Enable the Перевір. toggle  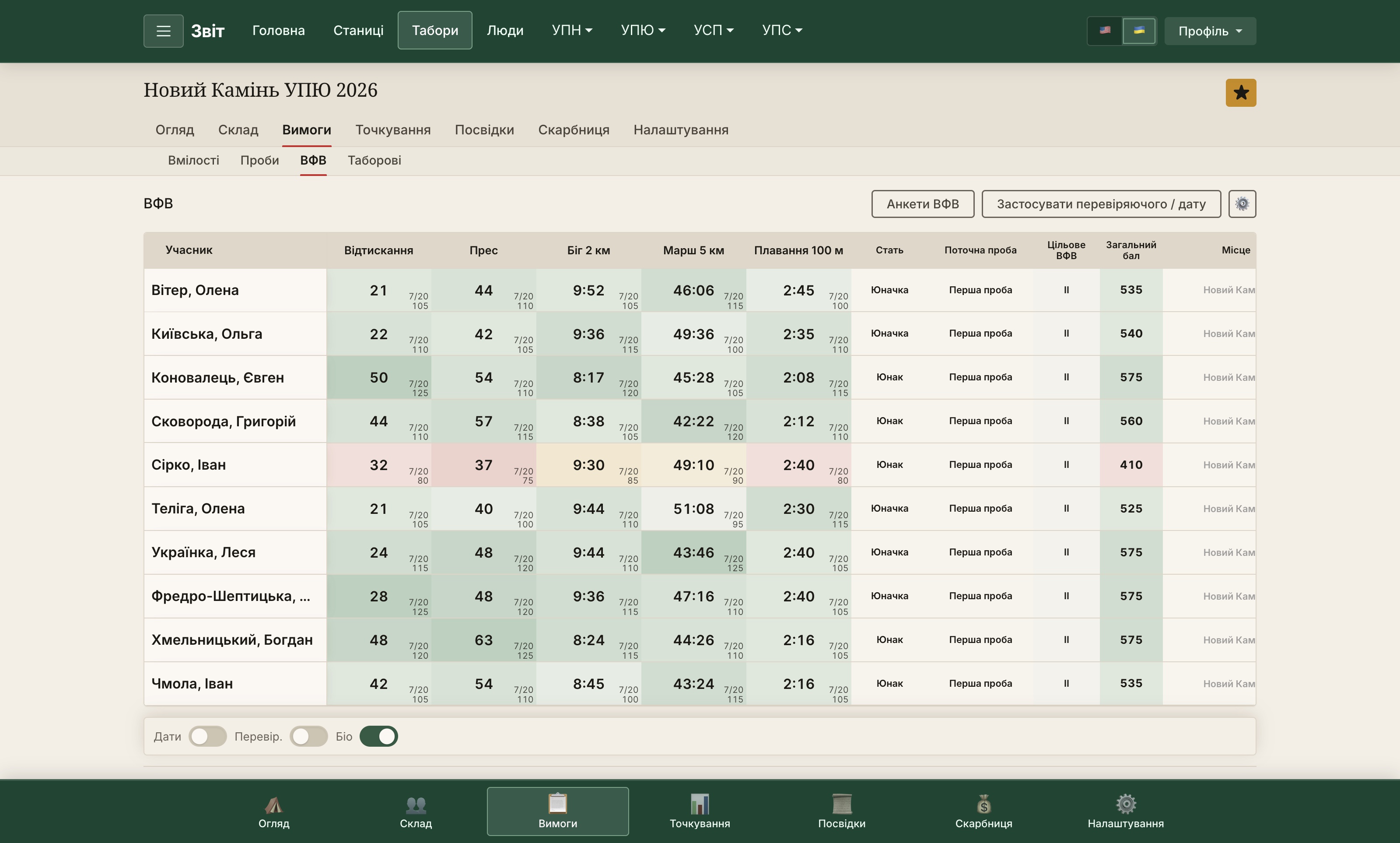pyautogui.click(x=309, y=736)
